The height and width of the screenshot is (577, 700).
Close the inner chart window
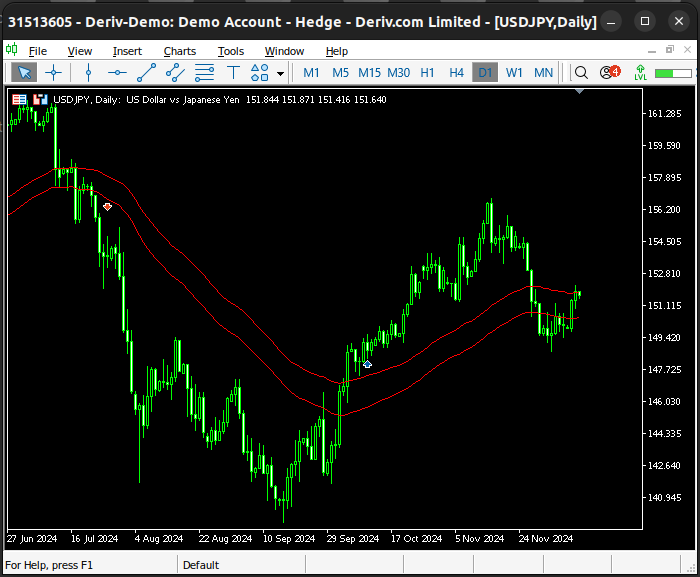click(688, 50)
